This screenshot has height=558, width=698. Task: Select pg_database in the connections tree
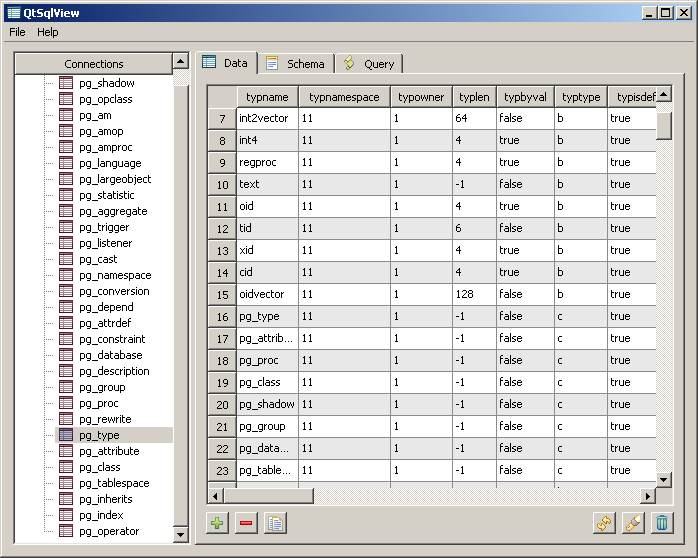tap(110, 355)
